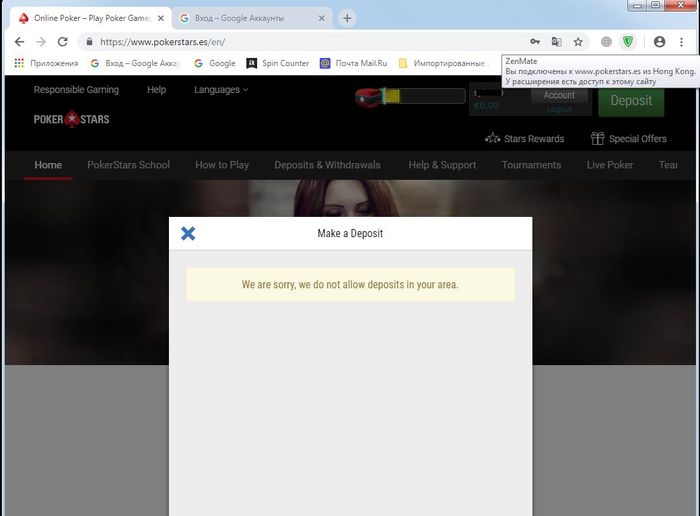The height and width of the screenshot is (516, 700).
Task: Close the Online Poker tab
Action: [161, 18]
